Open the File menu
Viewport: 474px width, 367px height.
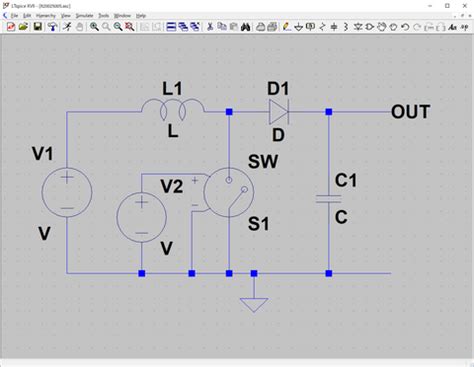pyautogui.click(x=14, y=16)
